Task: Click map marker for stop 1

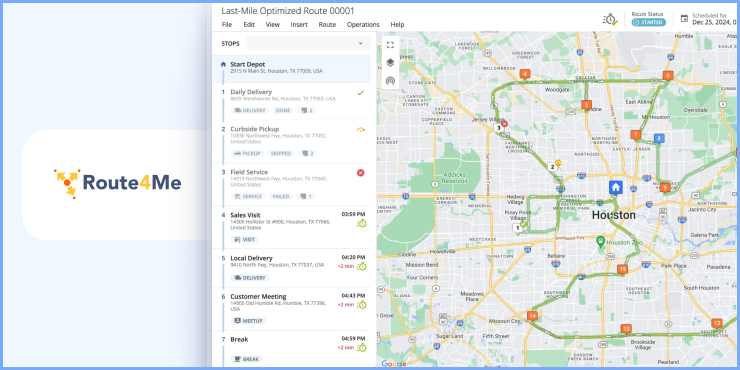Action: [x=517, y=228]
